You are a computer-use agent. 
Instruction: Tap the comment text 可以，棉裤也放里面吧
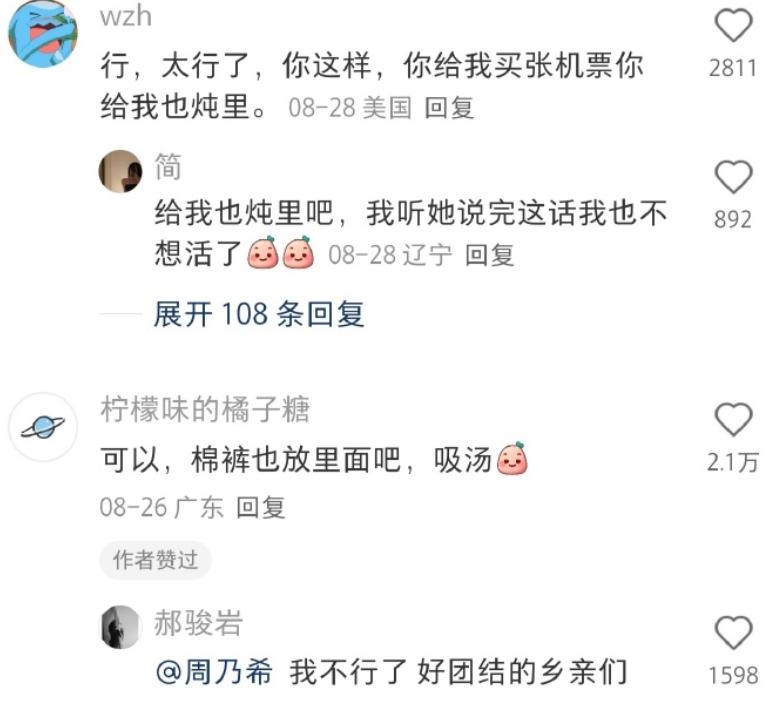click(250, 460)
